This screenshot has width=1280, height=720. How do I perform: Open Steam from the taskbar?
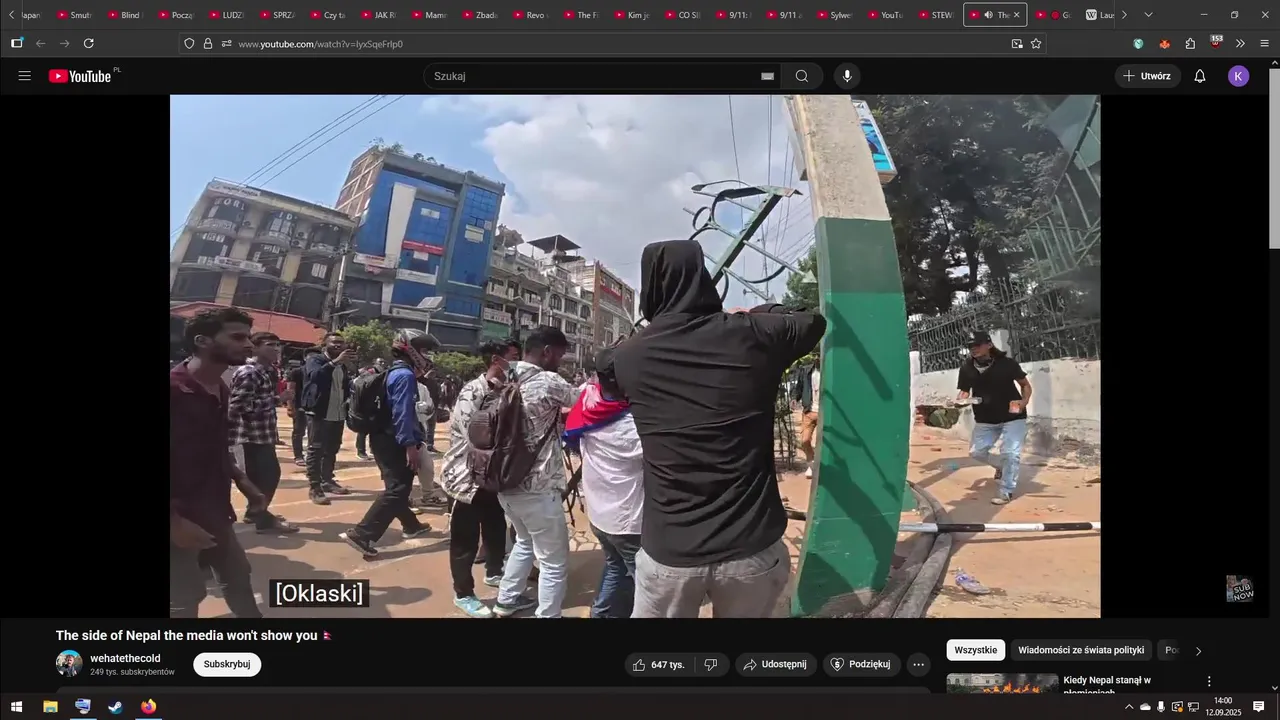point(116,707)
